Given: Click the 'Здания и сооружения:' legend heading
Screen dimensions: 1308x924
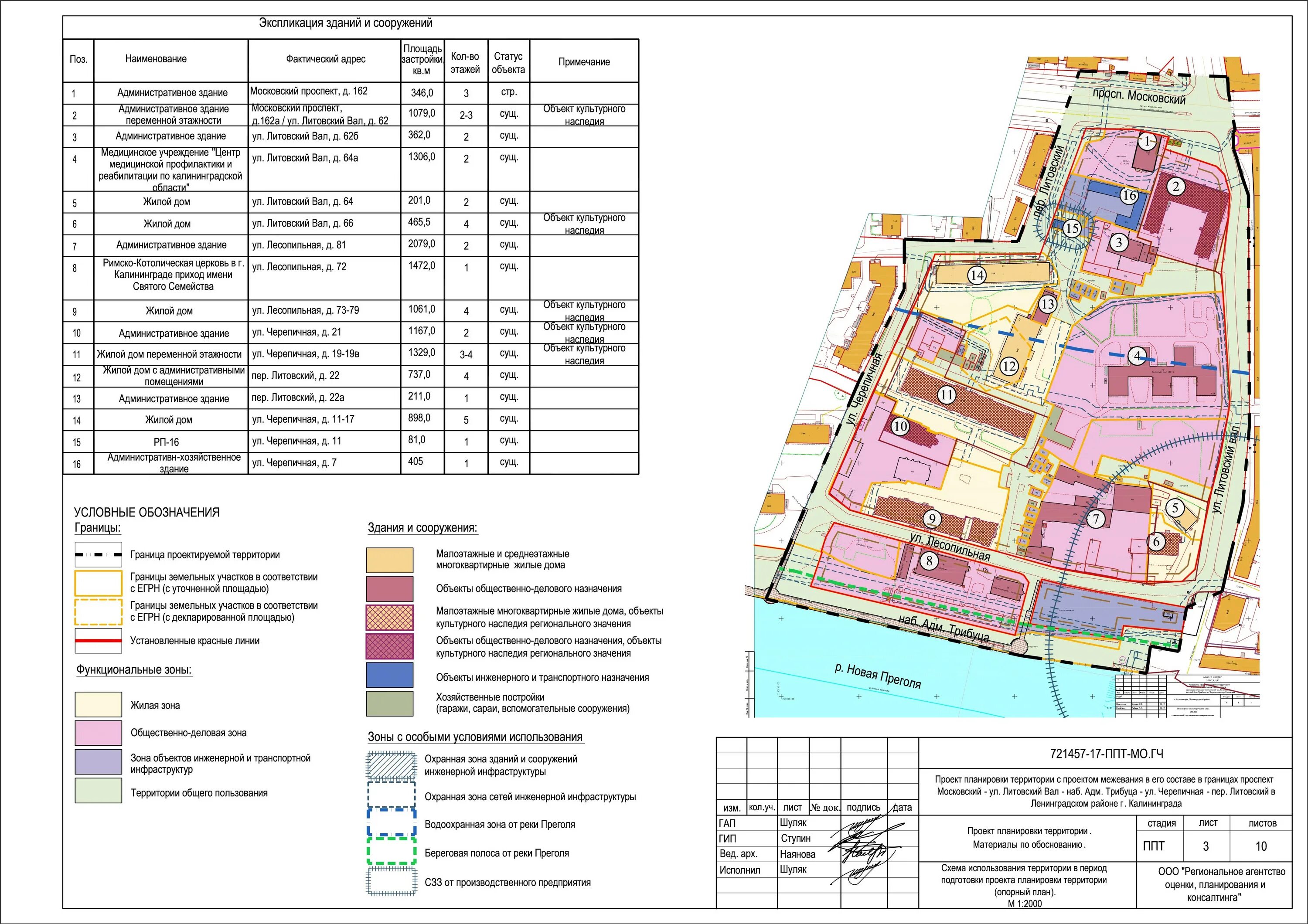Looking at the screenshot, I should [x=422, y=528].
